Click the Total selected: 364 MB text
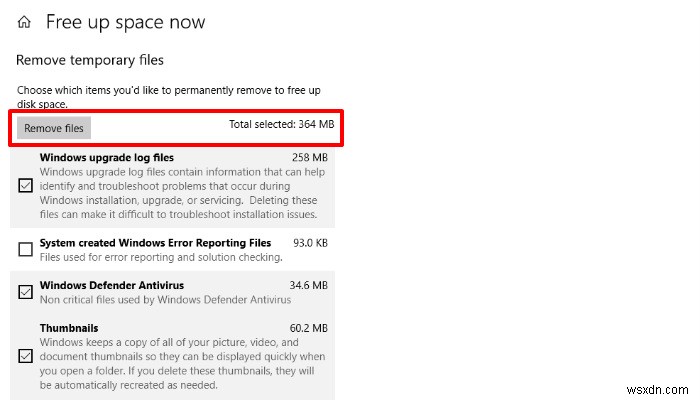Screen dimensions: 700x400 (x=280, y=126)
